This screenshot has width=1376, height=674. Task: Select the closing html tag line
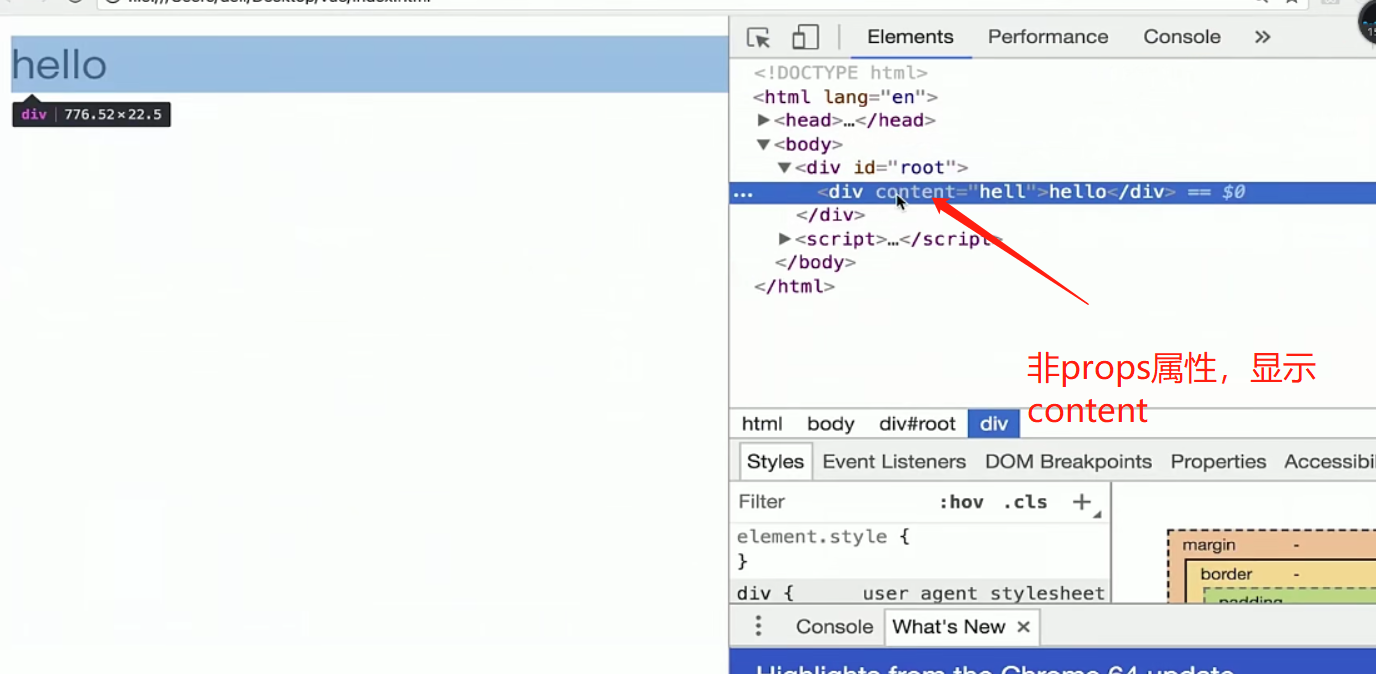coord(794,286)
